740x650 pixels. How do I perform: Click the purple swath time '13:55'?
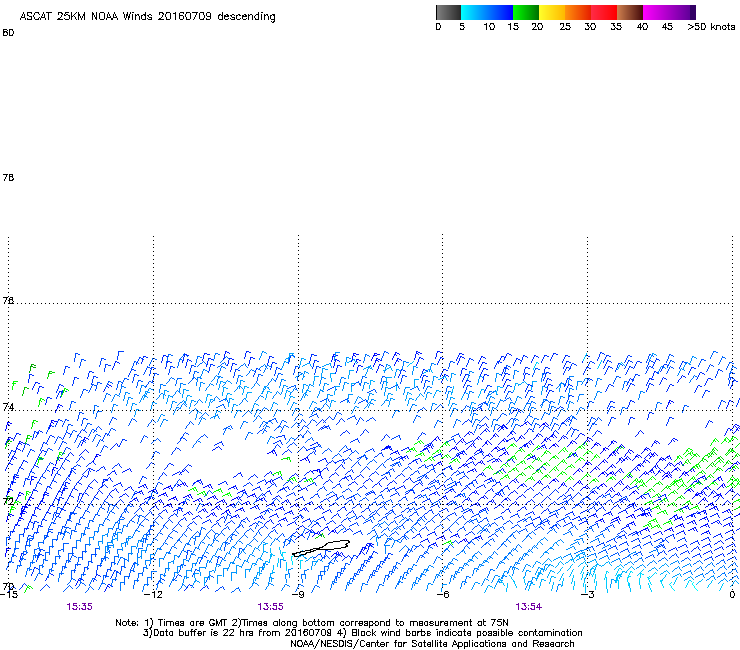point(270,607)
